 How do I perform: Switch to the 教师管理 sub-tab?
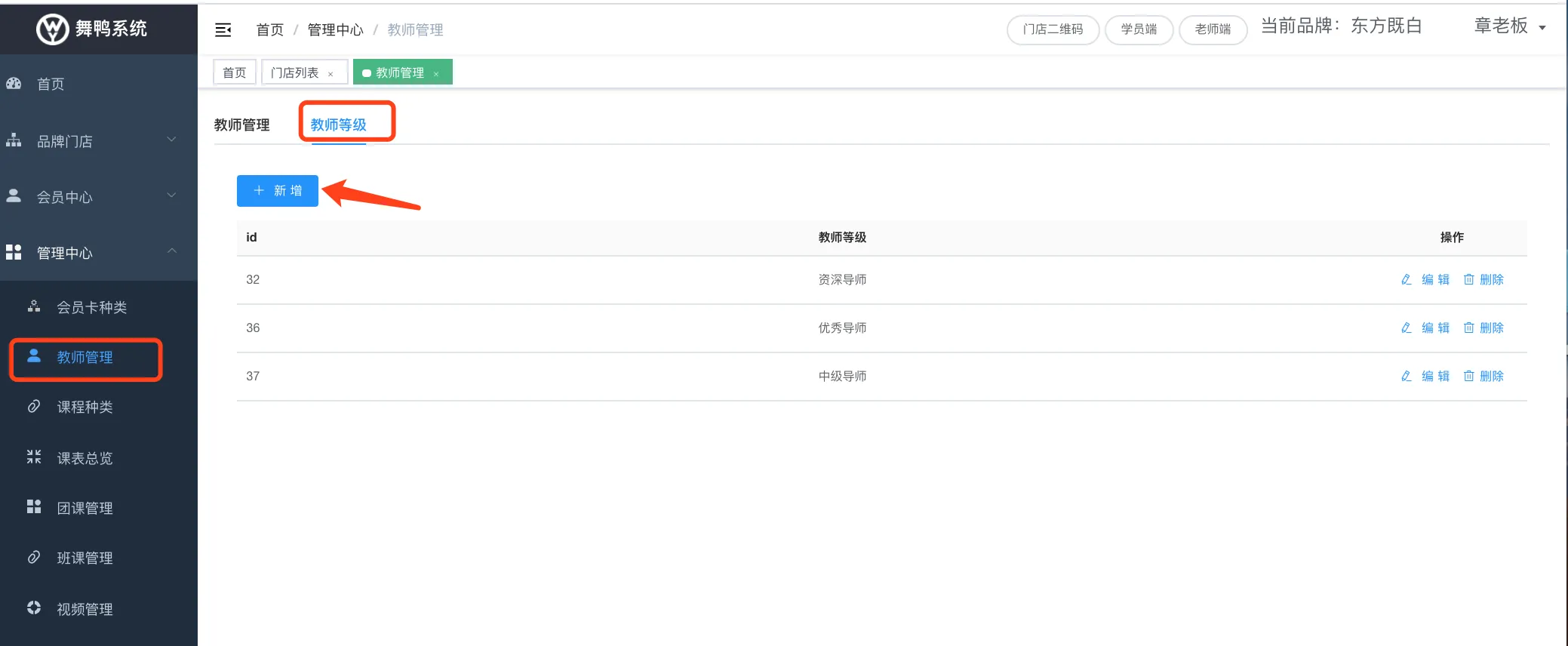(x=241, y=125)
